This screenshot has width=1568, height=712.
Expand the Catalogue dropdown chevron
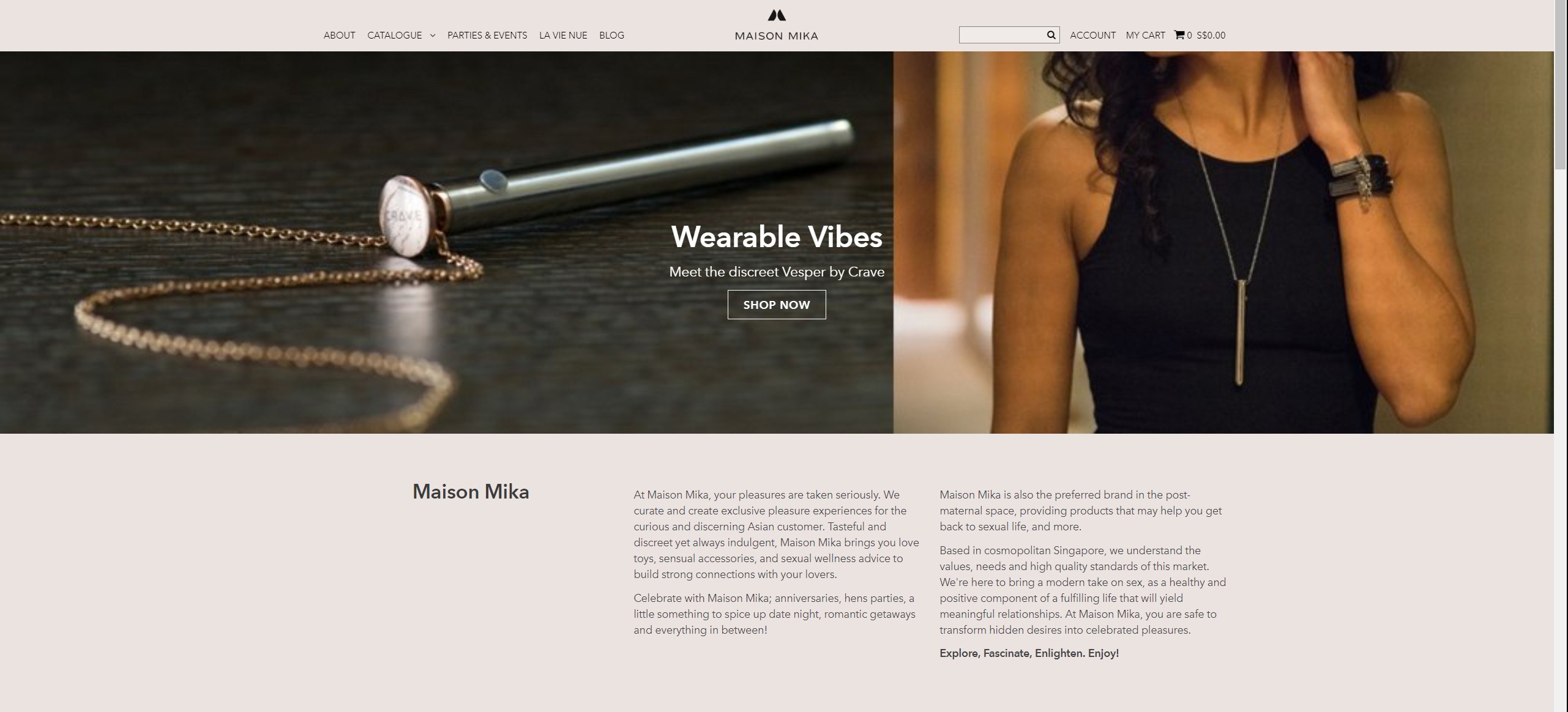point(433,35)
